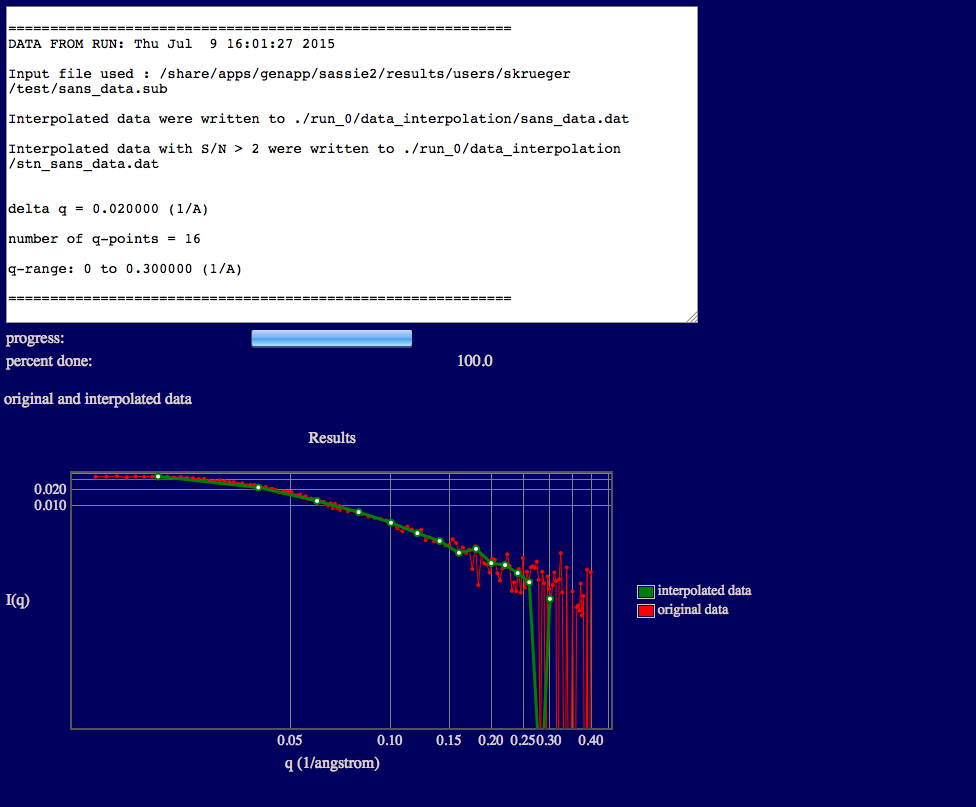Click the '100.0' percent value
Image resolution: width=976 pixels, height=807 pixels.
click(x=474, y=361)
